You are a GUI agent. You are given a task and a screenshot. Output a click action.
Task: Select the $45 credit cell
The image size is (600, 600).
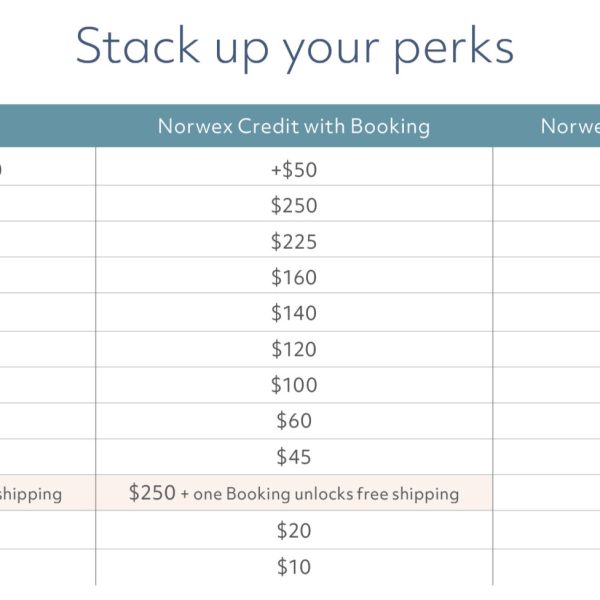[293, 457]
